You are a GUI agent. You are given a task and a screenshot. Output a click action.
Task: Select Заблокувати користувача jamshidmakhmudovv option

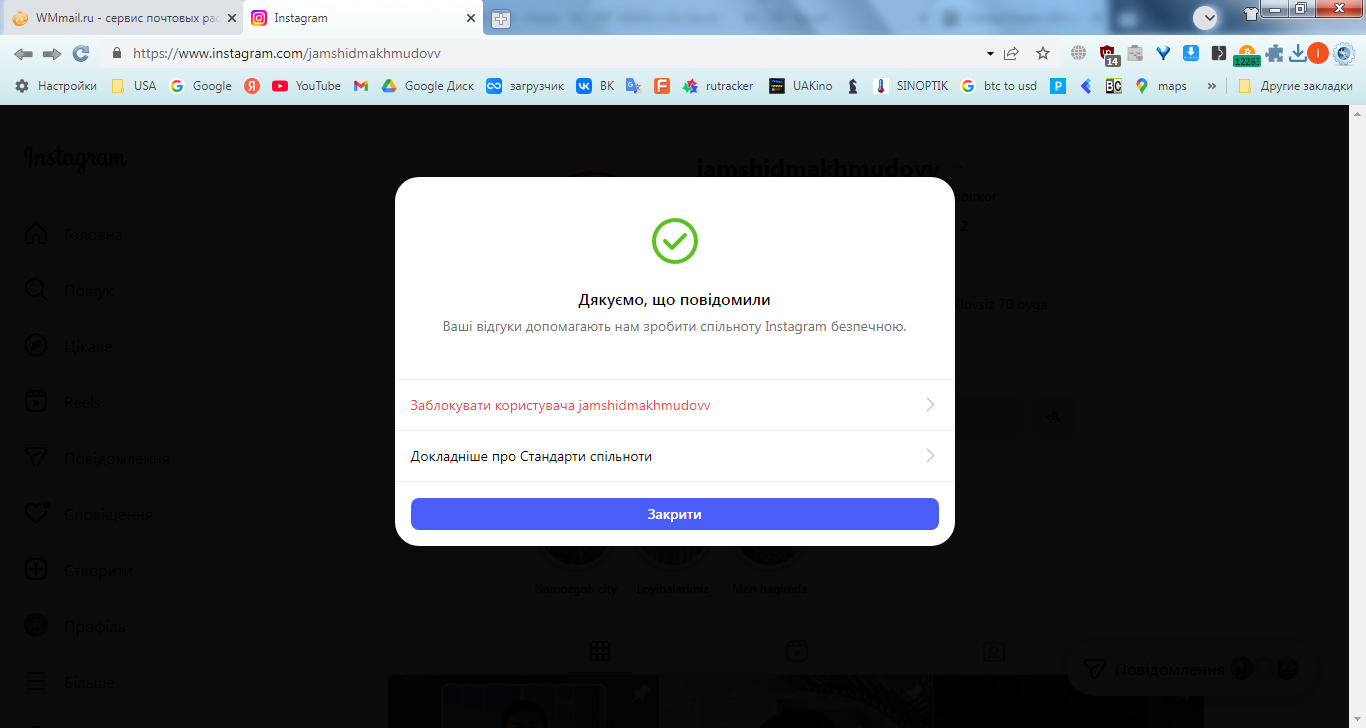[x=674, y=405]
